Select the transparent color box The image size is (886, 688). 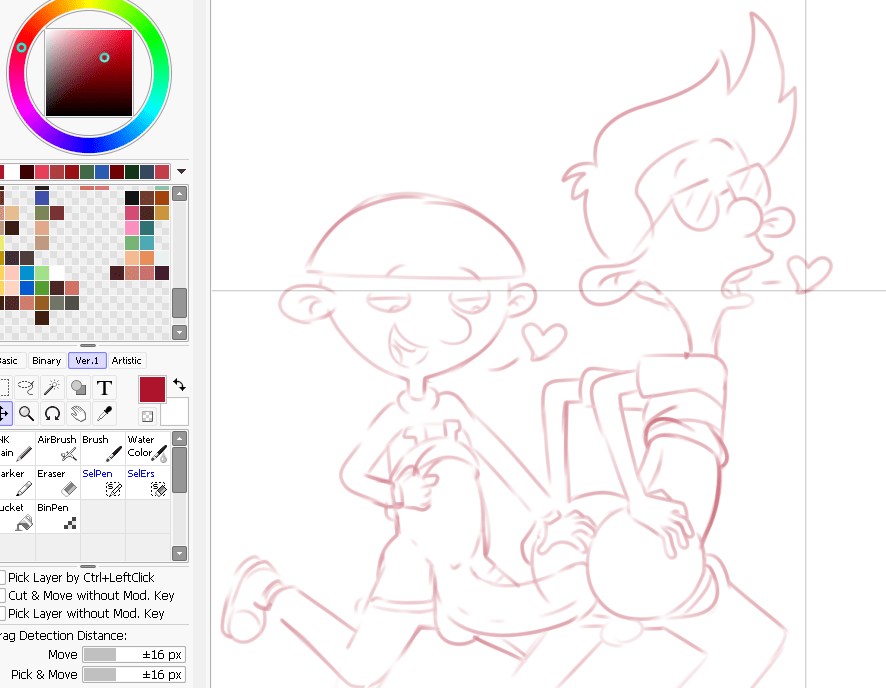(x=147, y=416)
